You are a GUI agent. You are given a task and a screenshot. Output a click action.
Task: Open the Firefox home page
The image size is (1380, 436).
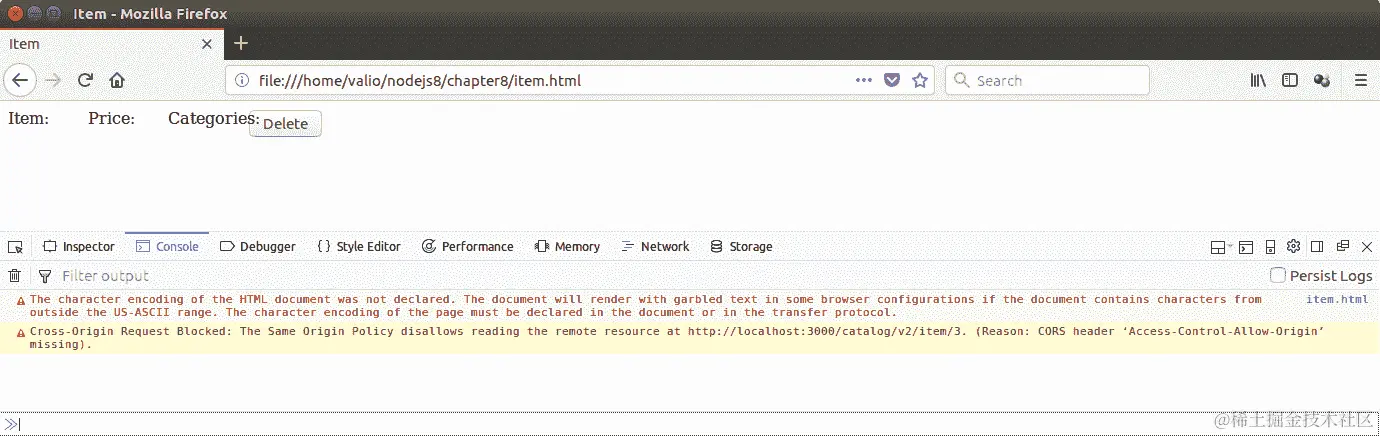tap(116, 81)
